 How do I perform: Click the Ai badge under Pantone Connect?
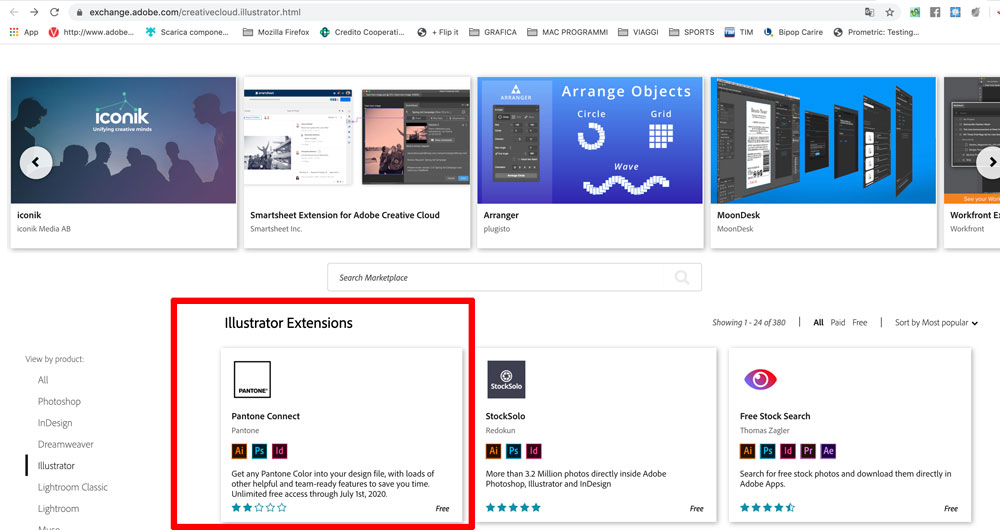point(239,451)
